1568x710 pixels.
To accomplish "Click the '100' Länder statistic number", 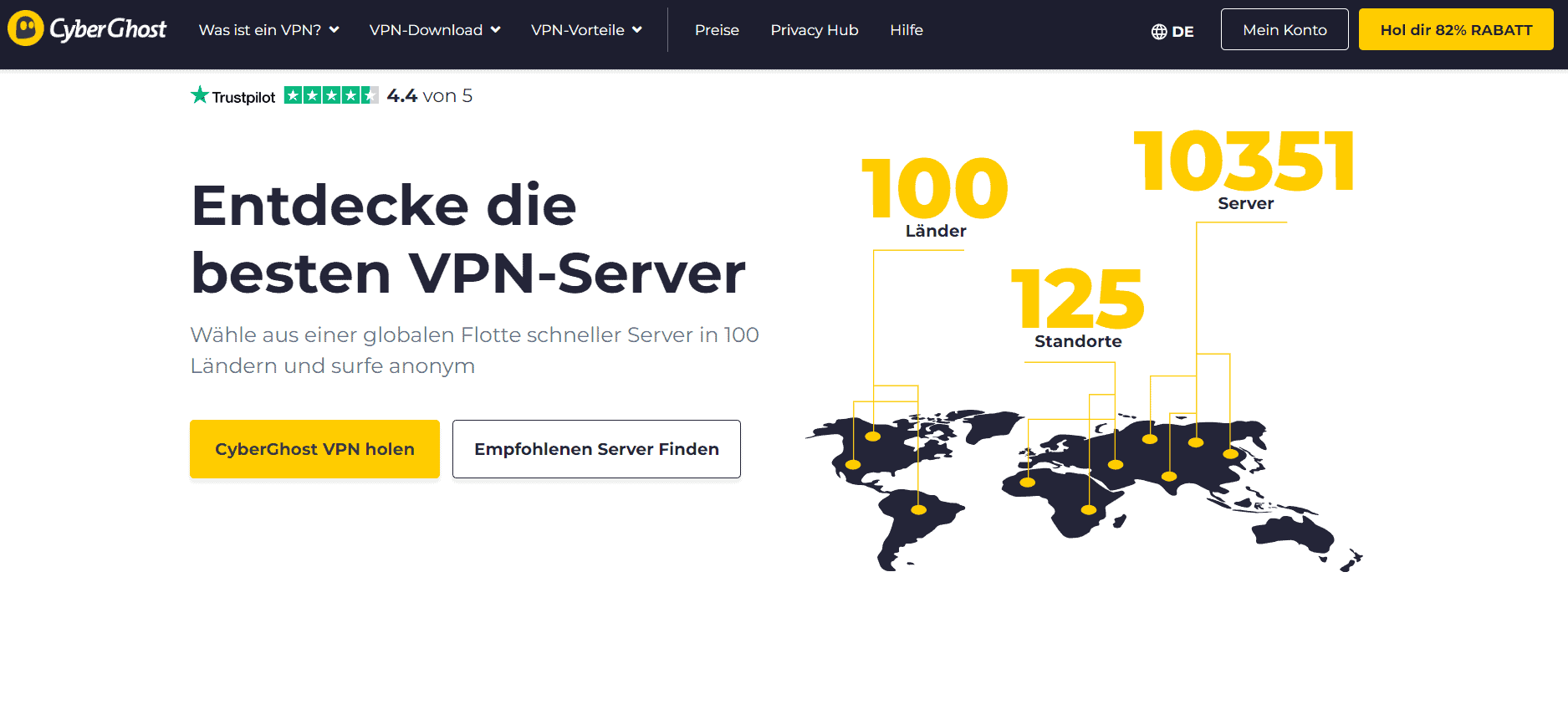I will pos(935,189).
